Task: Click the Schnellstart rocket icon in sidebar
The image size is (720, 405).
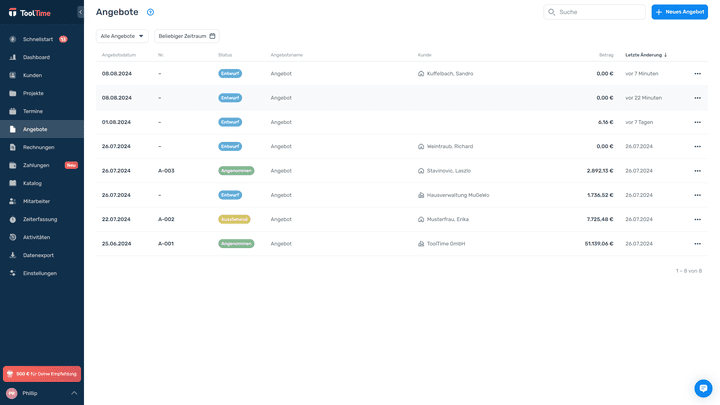Action: (13, 39)
